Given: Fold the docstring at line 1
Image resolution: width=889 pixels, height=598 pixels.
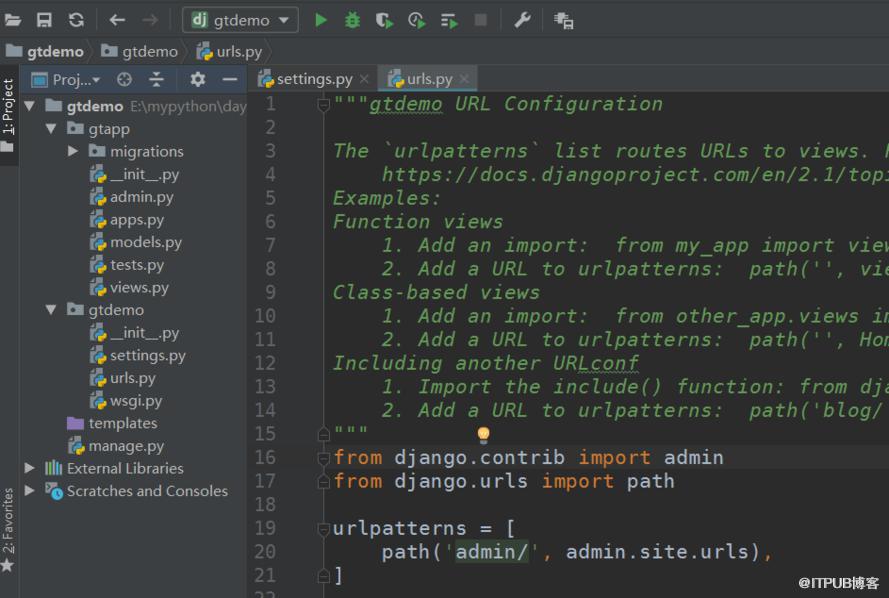Looking at the screenshot, I should tap(323, 104).
